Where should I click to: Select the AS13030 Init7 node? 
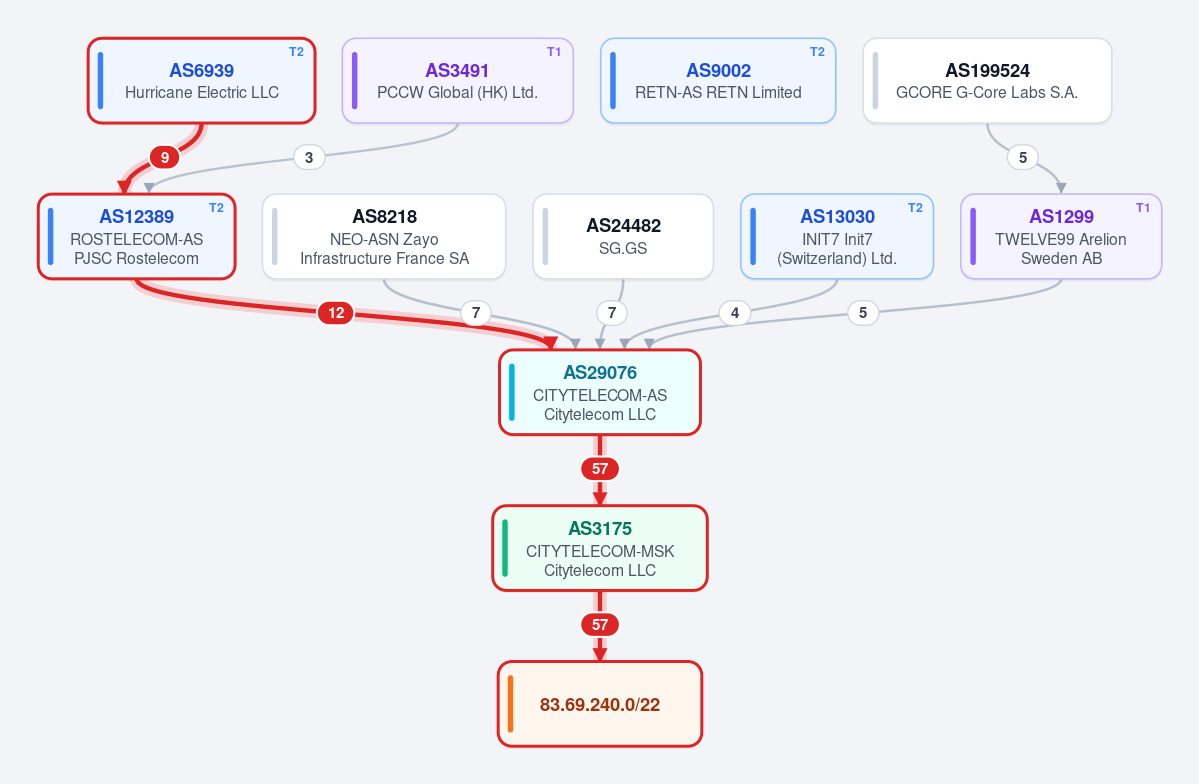[837, 236]
